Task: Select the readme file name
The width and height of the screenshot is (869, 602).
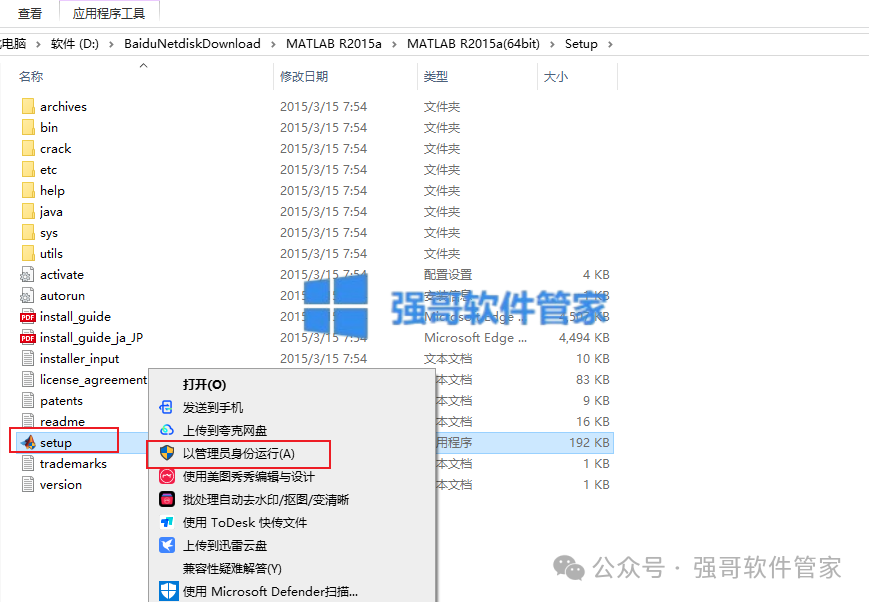Action: coord(63,422)
